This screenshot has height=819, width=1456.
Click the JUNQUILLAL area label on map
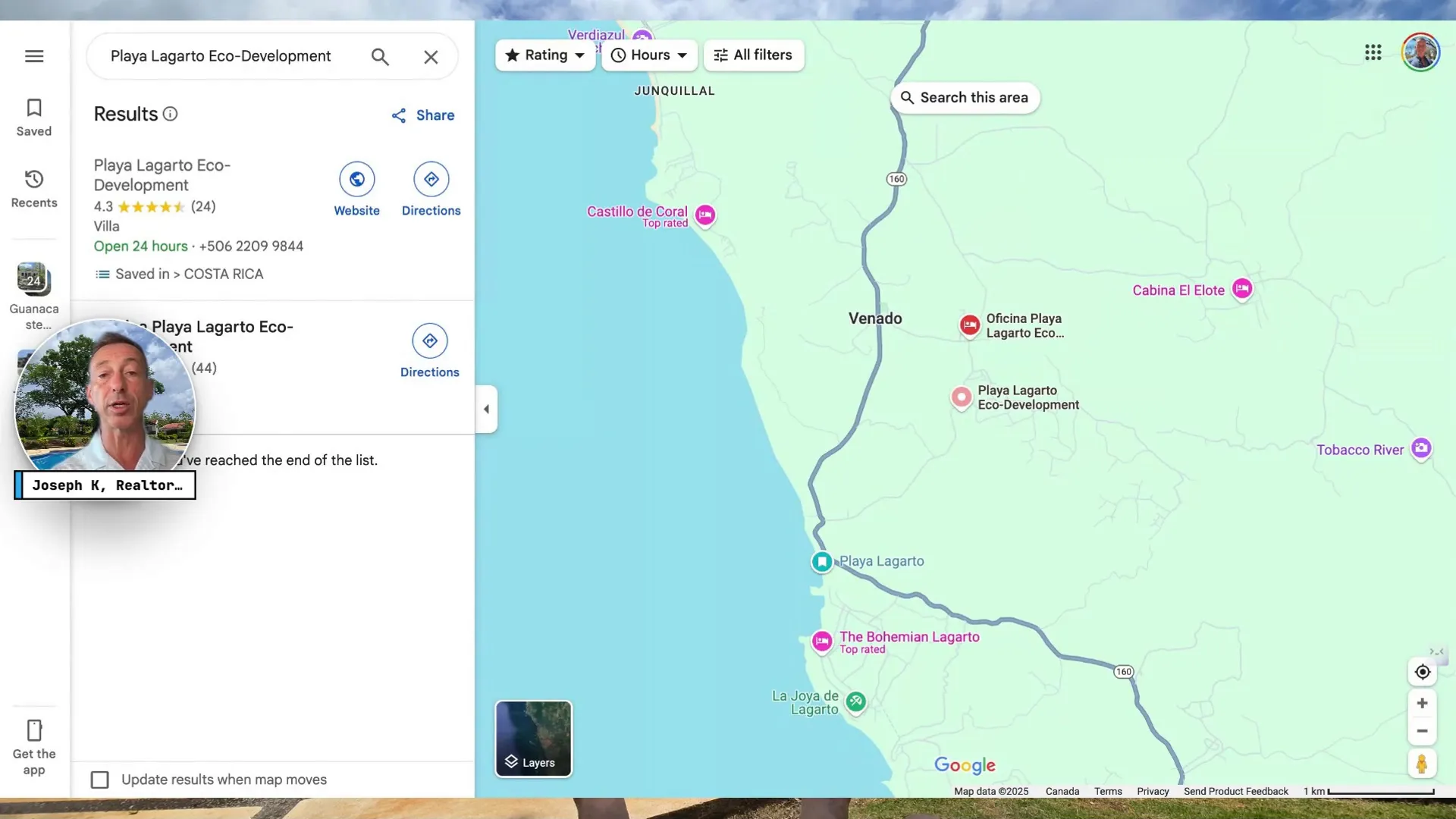[674, 91]
